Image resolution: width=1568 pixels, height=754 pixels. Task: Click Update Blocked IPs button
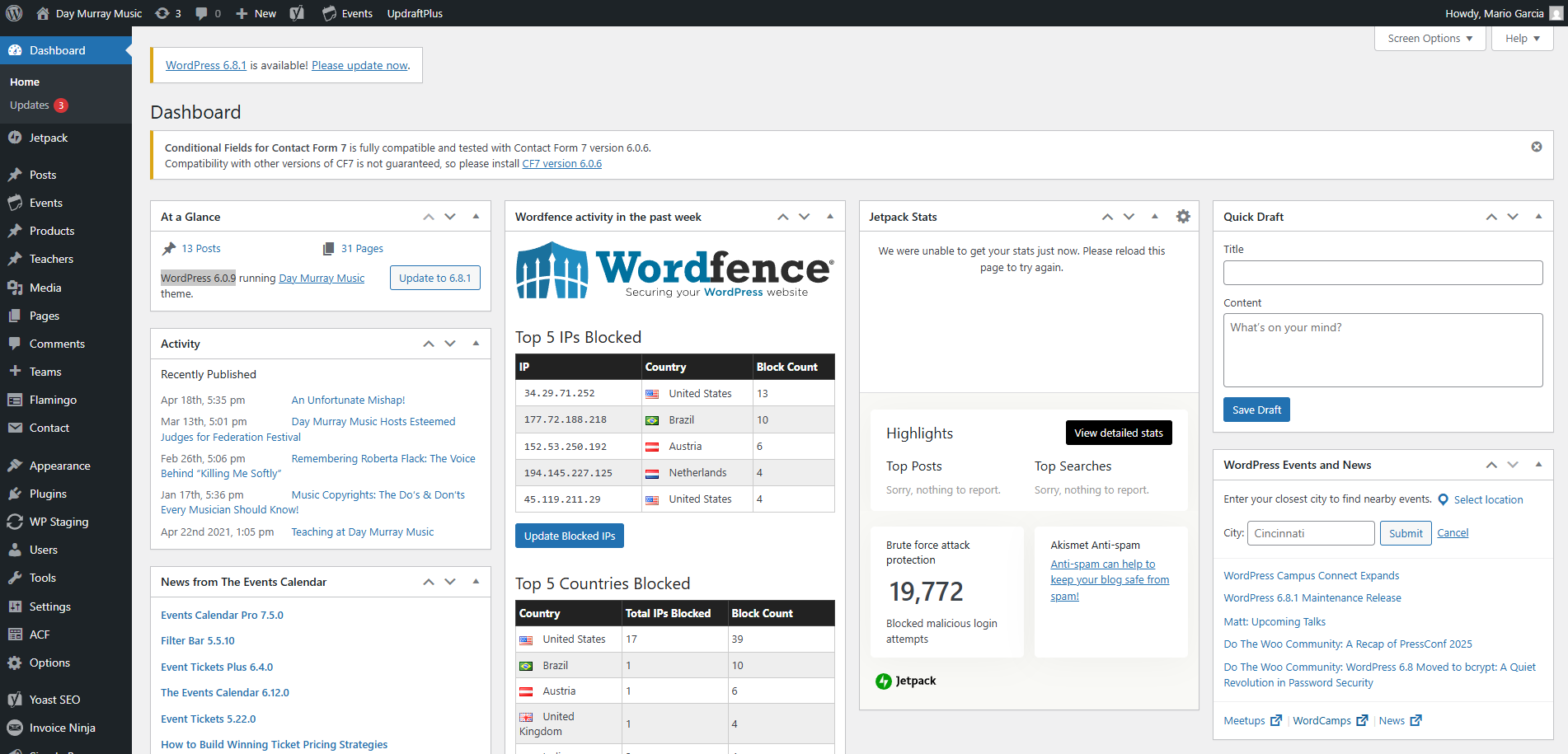tap(570, 536)
